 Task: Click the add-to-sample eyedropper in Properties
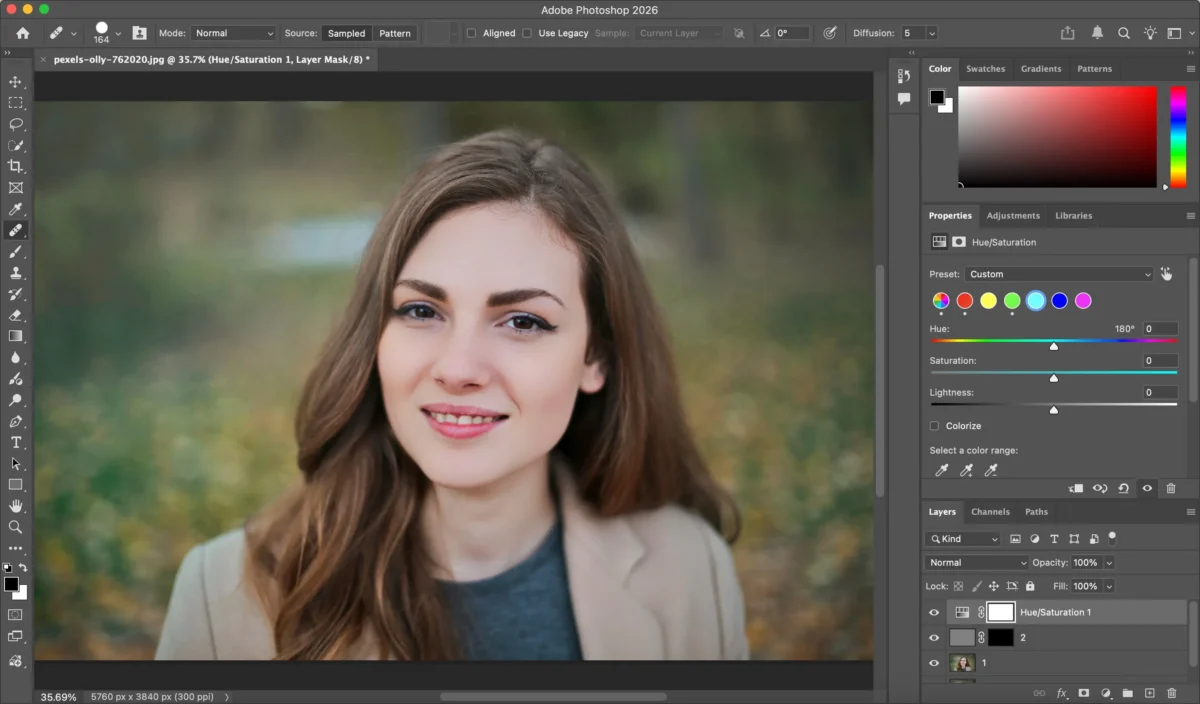coord(966,470)
